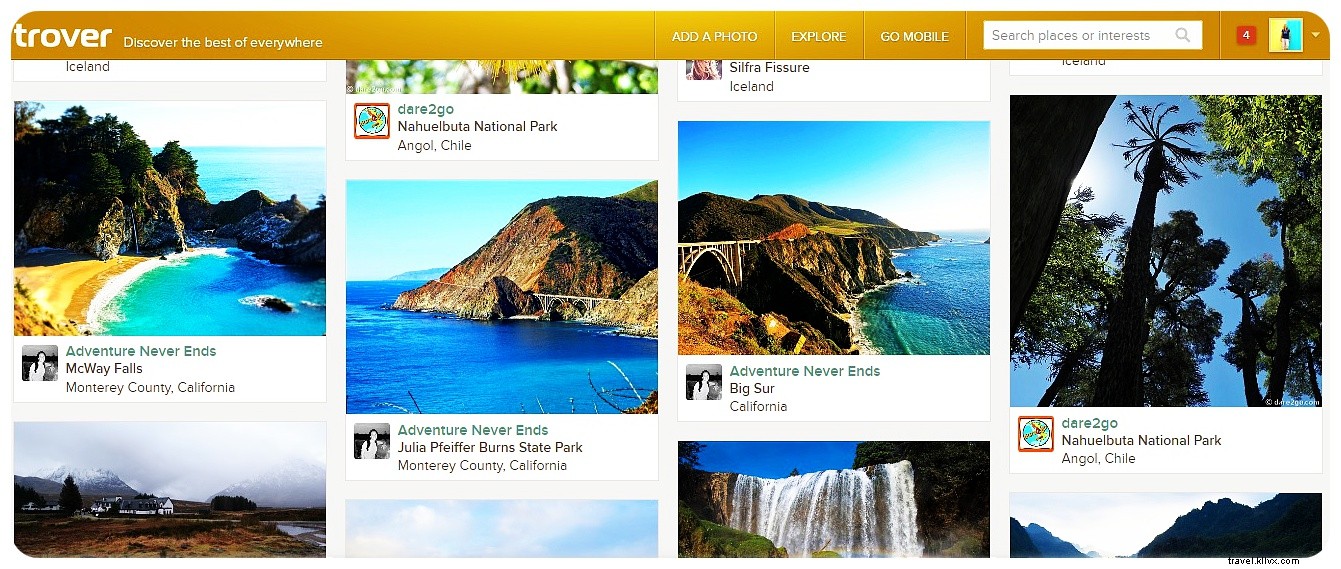Image resolution: width=1341 pixels, height=569 pixels.
Task: Open the GO MOBILE menu item
Action: 915,36
